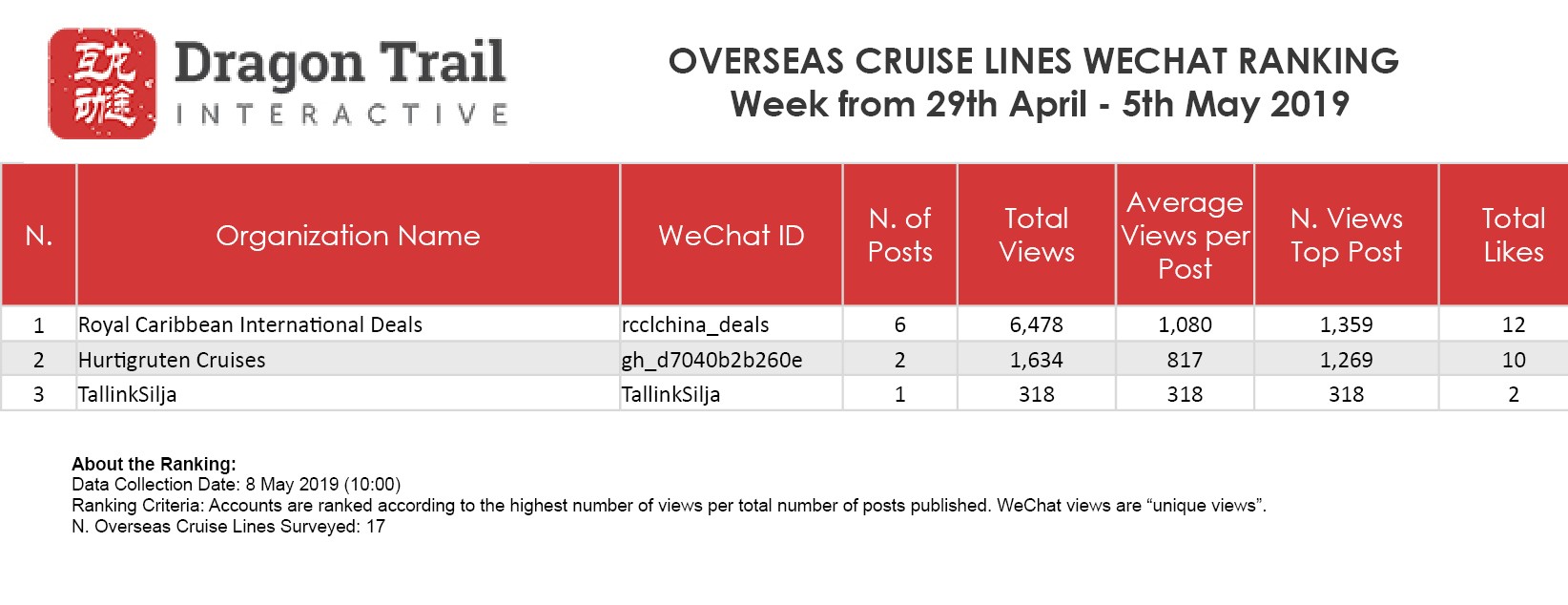
Task: Click the Total Likes column header
Action: (x=1513, y=235)
